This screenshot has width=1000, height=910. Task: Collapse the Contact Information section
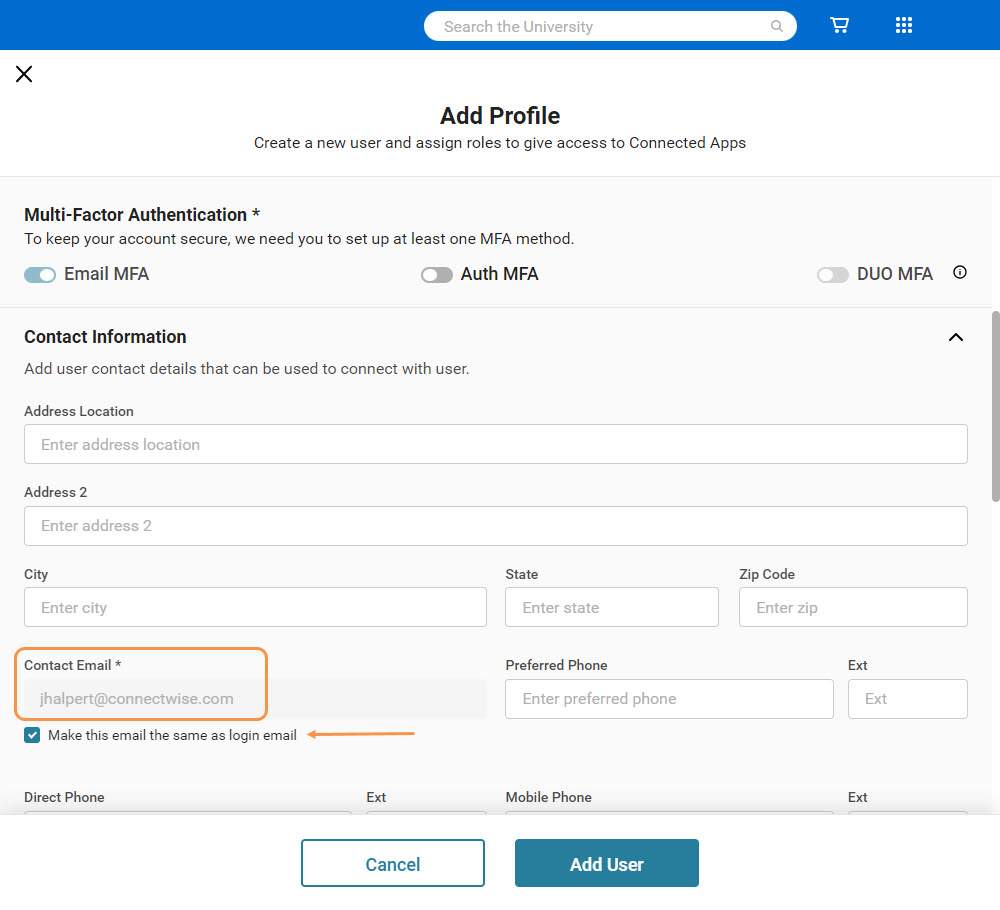click(x=956, y=337)
